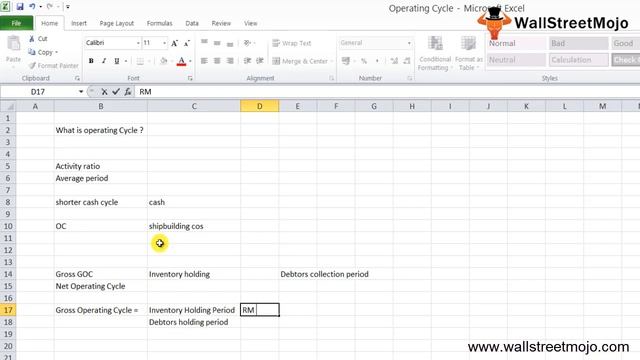Open the Name Box dropdown arrow
This screenshot has height=360, width=640.
coord(81,92)
